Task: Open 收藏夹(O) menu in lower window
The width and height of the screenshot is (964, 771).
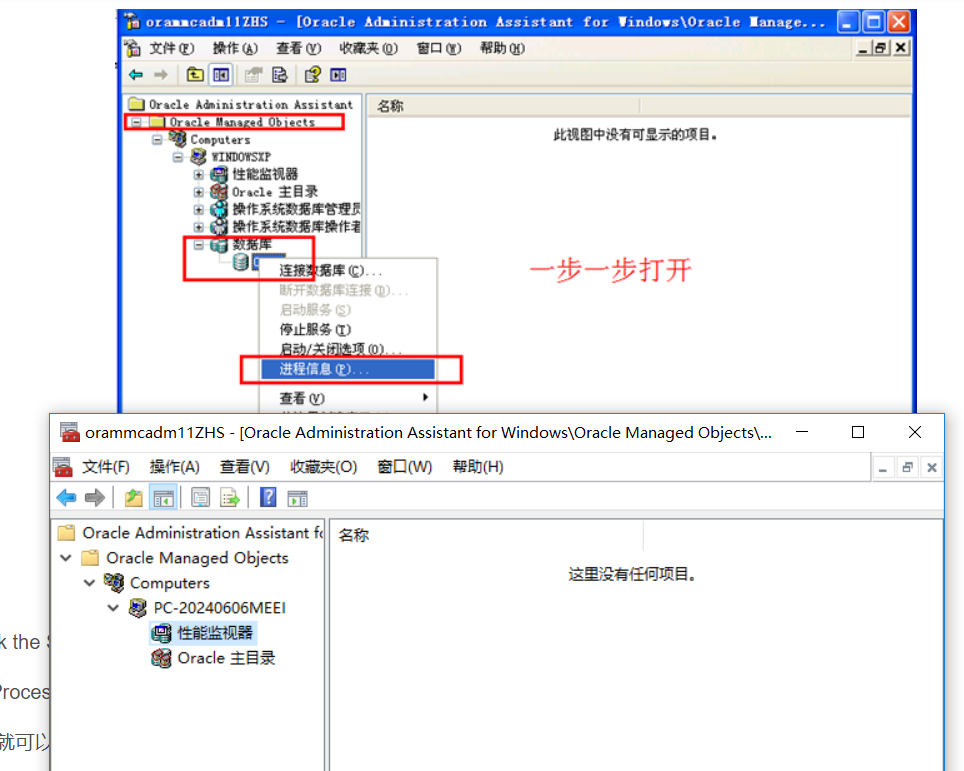Action: [323, 467]
